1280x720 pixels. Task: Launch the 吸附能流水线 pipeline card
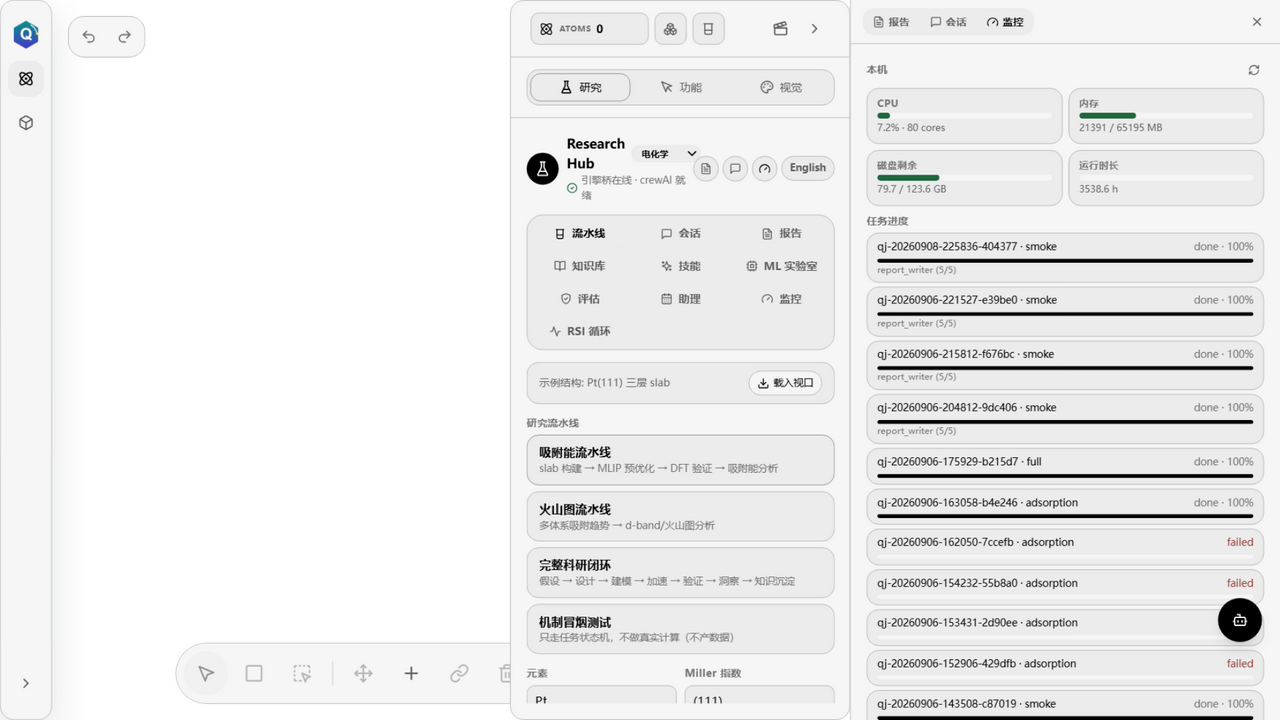(680, 460)
